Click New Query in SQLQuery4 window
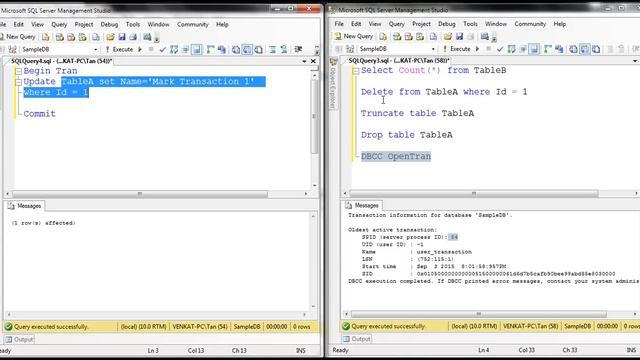Viewport: 640px width, 360px height. (x=18, y=37)
